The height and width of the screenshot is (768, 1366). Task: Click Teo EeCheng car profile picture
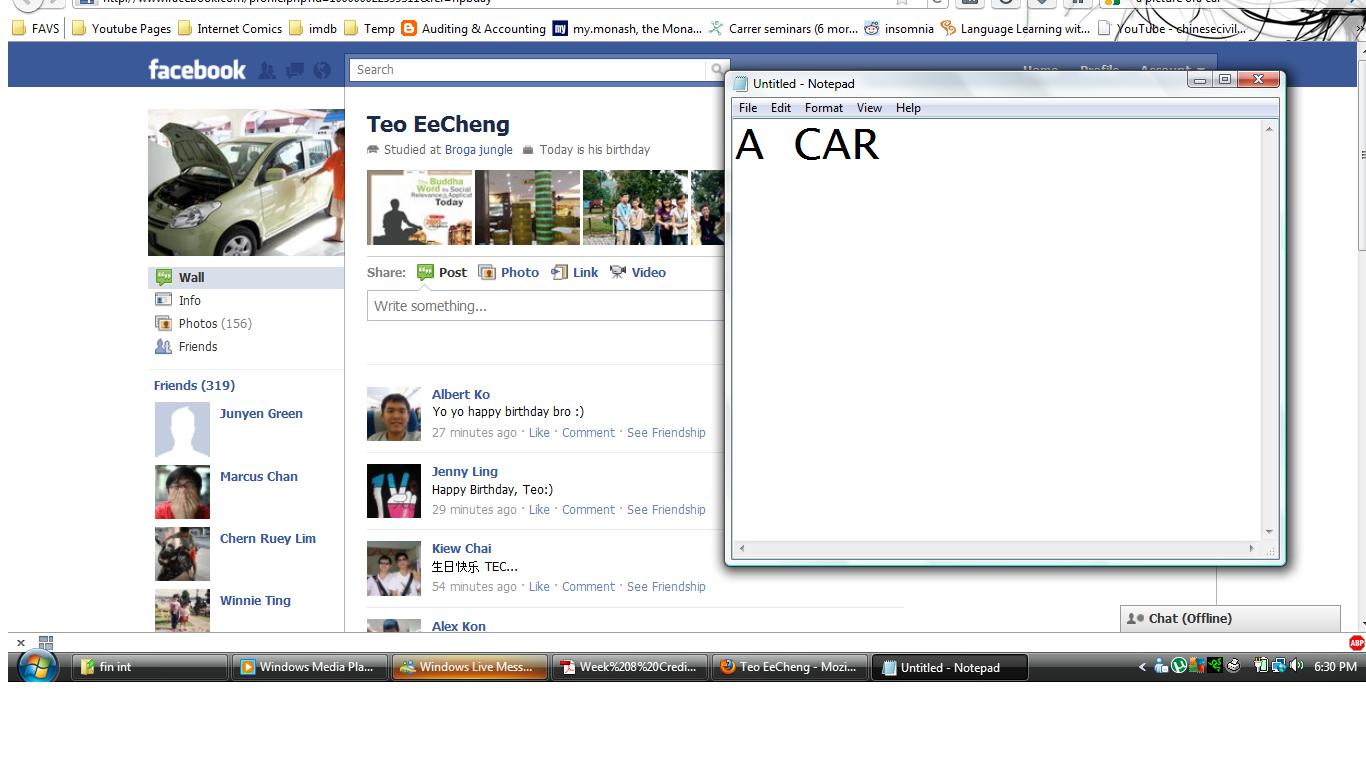(246, 183)
